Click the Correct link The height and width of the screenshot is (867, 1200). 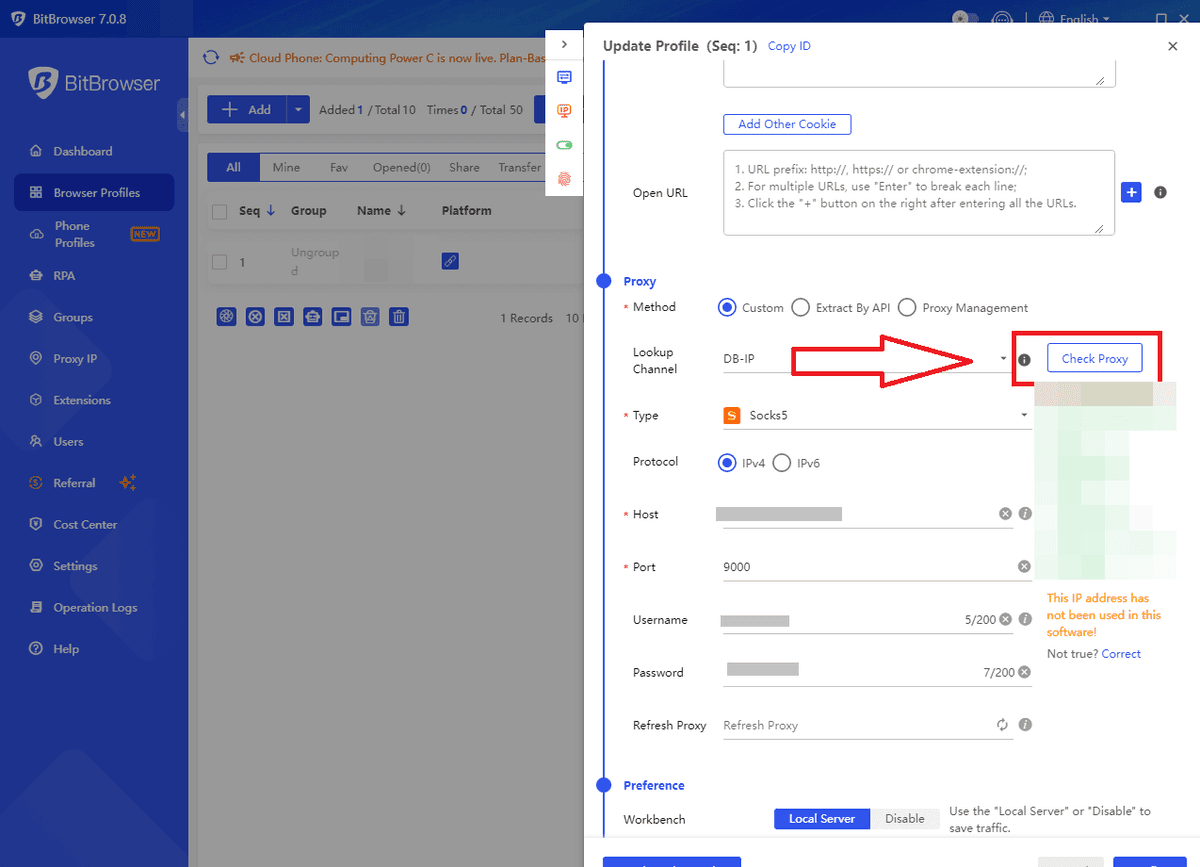[x=1121, y=654]
